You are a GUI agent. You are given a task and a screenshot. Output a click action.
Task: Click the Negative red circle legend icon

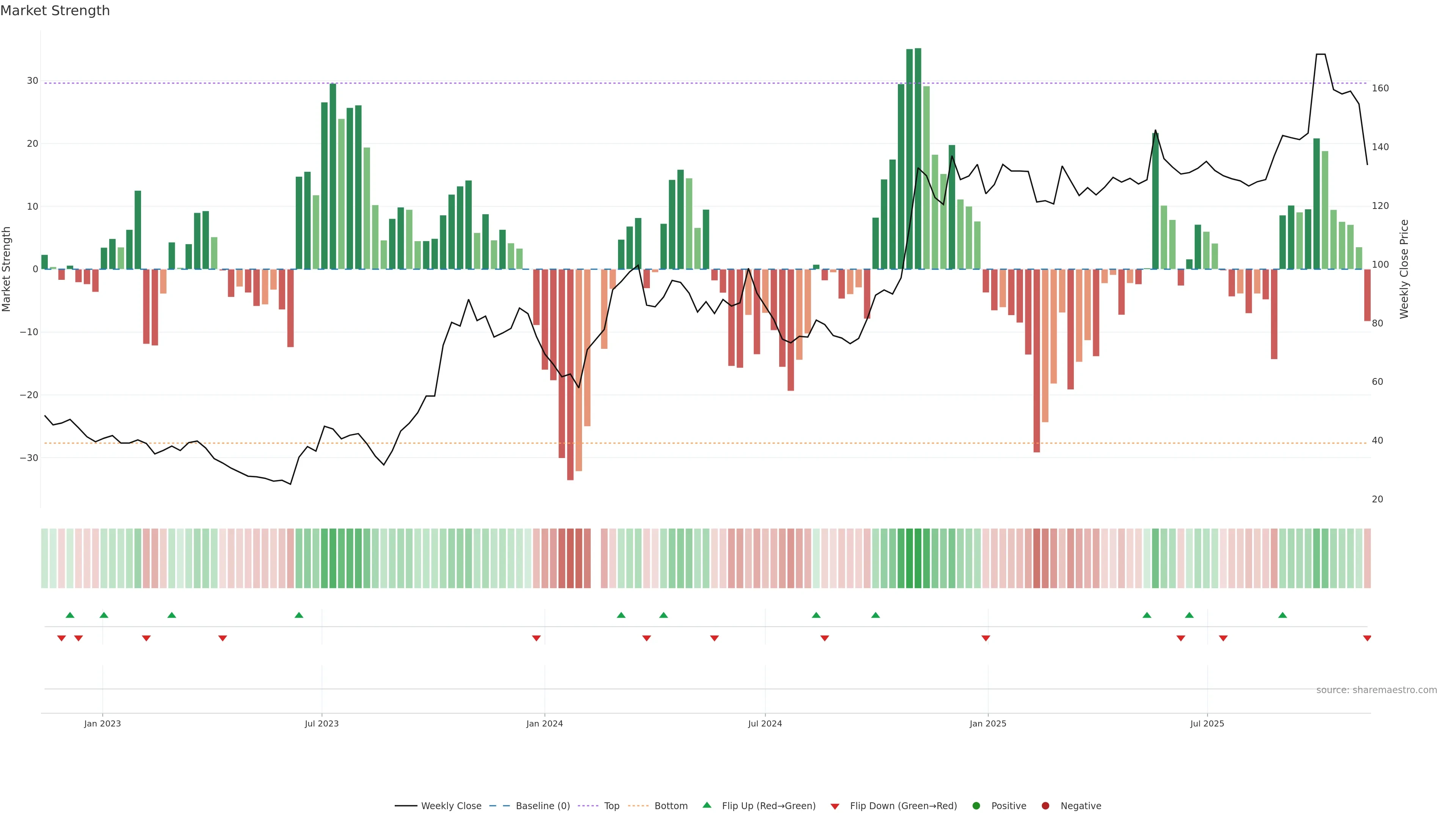[1045, 806]
